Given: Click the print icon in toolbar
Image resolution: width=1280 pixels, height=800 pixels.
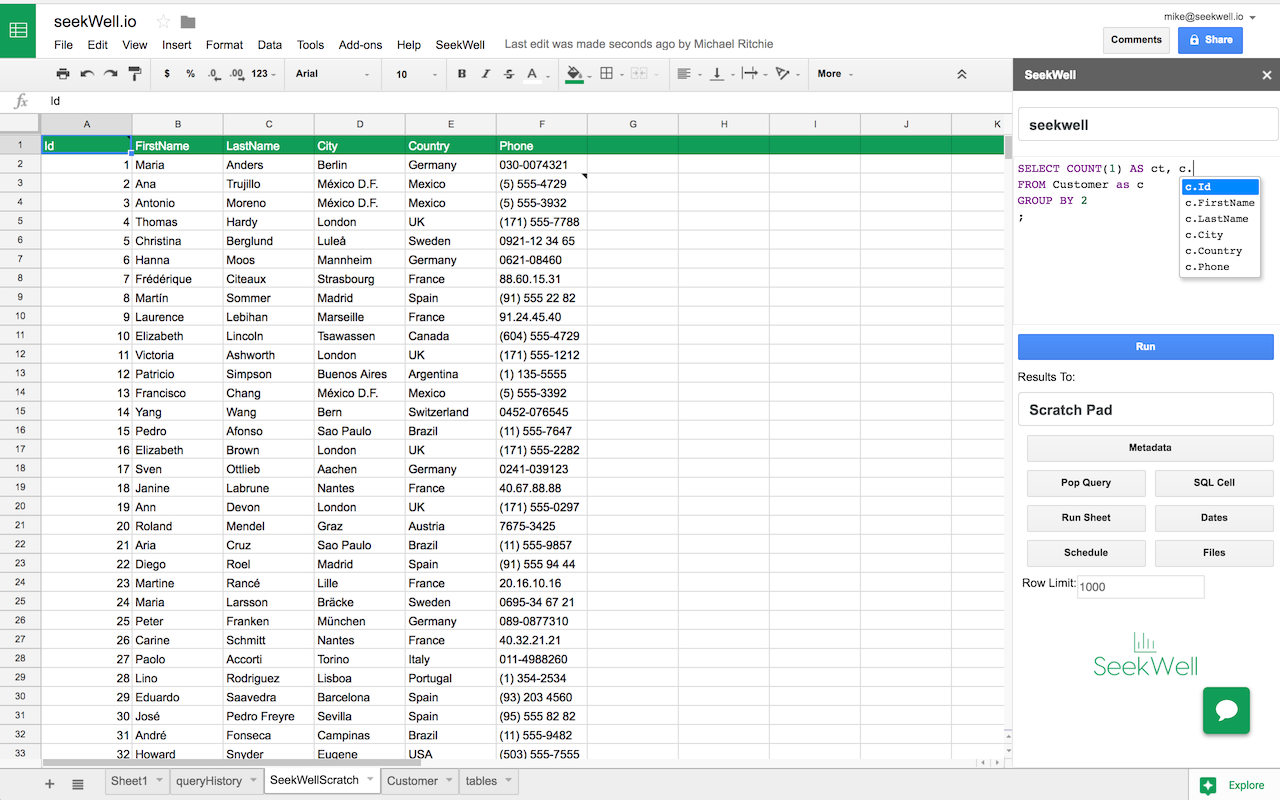Looking at the screenshot, I should tap(63, 74).
